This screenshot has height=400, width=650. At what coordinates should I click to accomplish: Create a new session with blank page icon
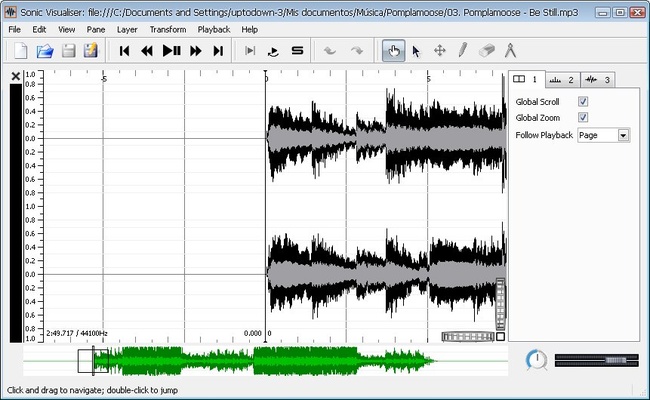(x=21, y=51)
